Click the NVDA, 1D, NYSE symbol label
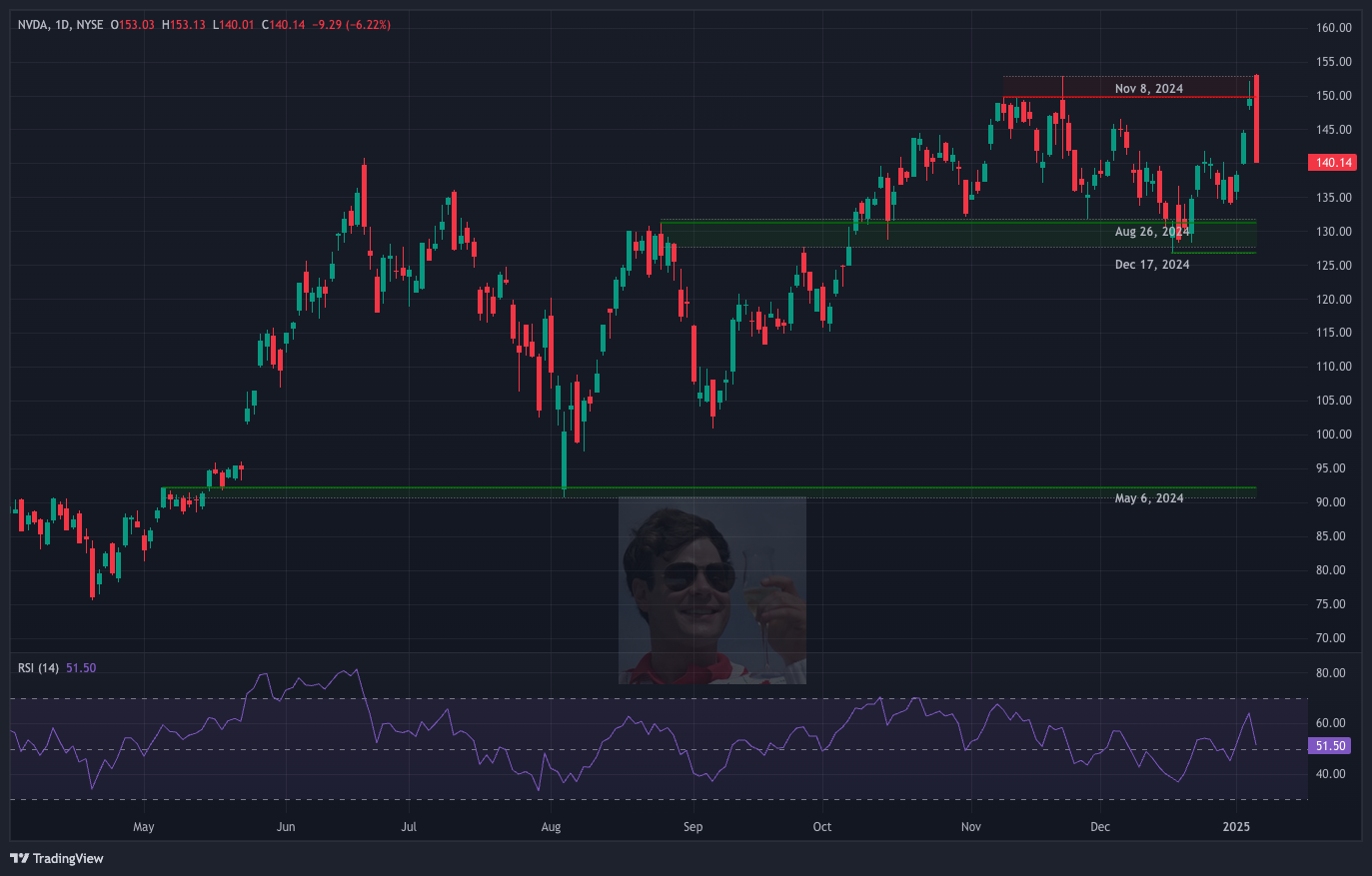This screenshot has width=1372, height=876. [60, 25]
